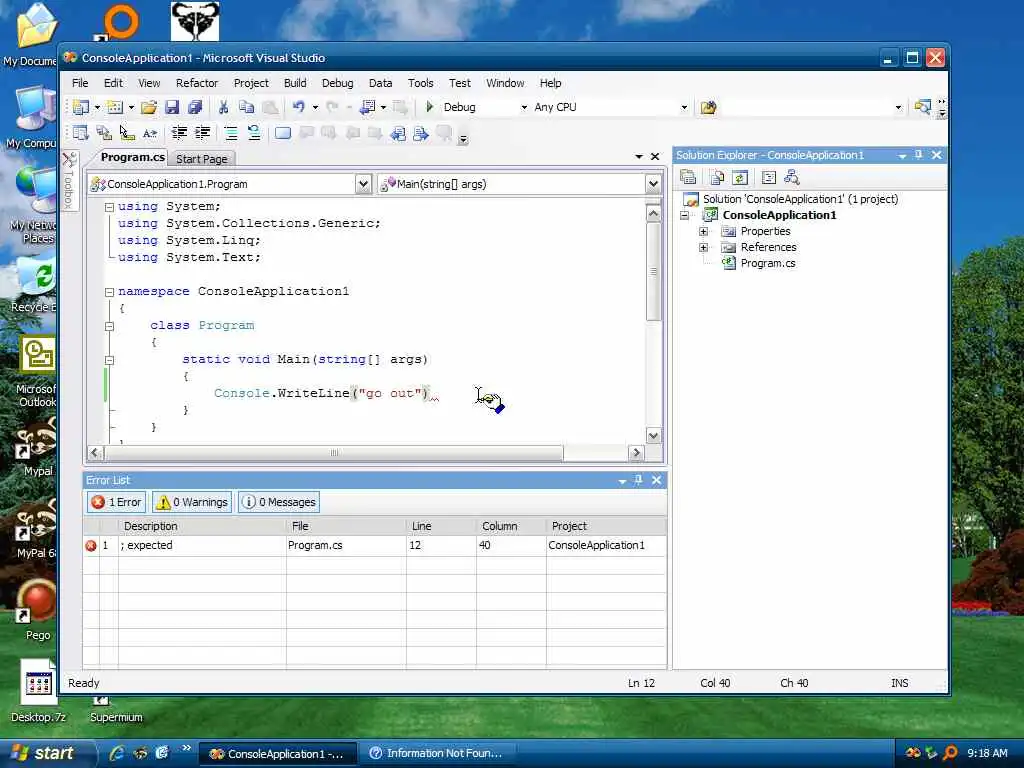Image resolution: width=1024 pixels, height=768 pixels.
Task: Toggle the 0 Warnings filter button
Action: [192, 502]
